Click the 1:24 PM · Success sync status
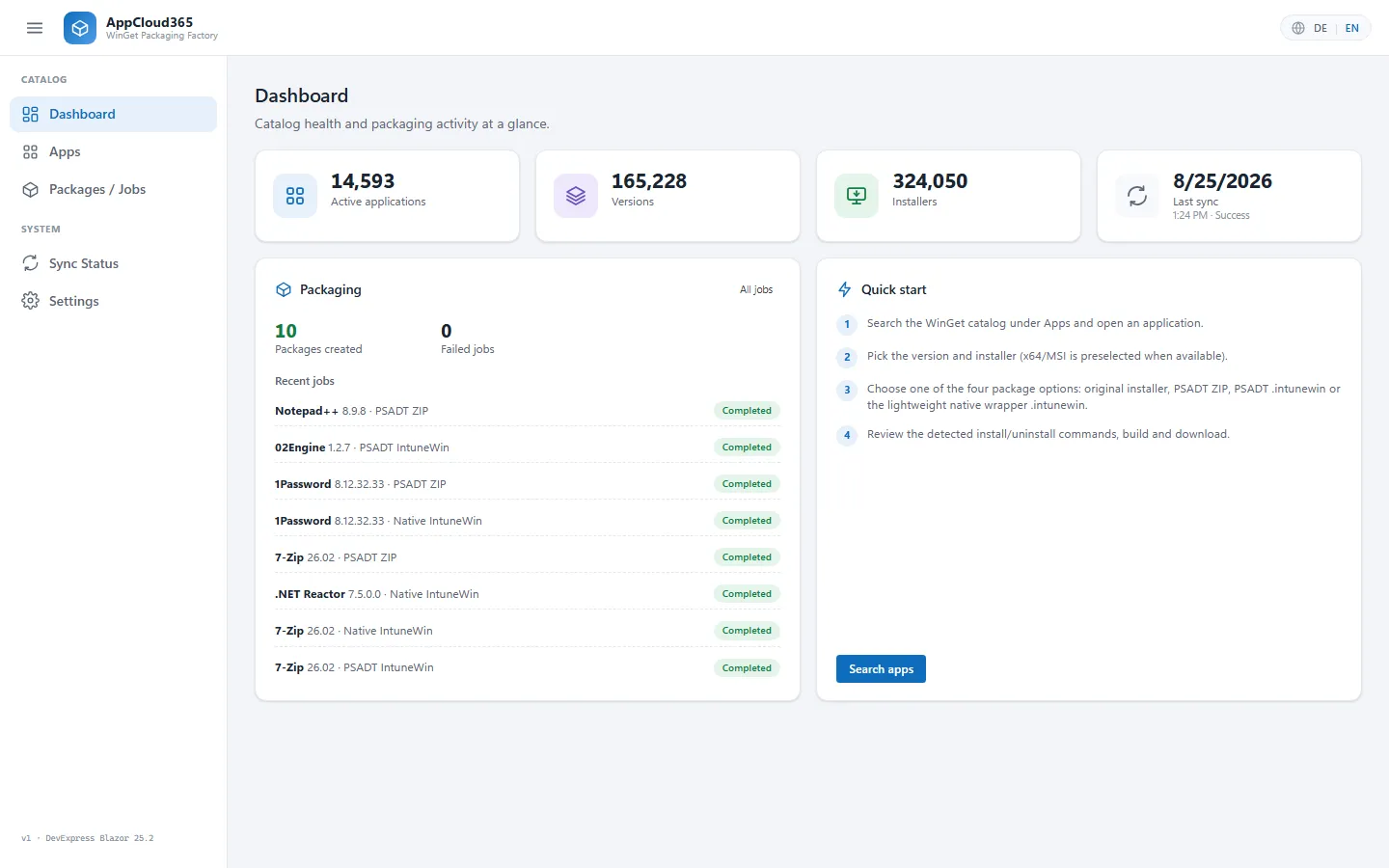 click(x=1212, y=215)
